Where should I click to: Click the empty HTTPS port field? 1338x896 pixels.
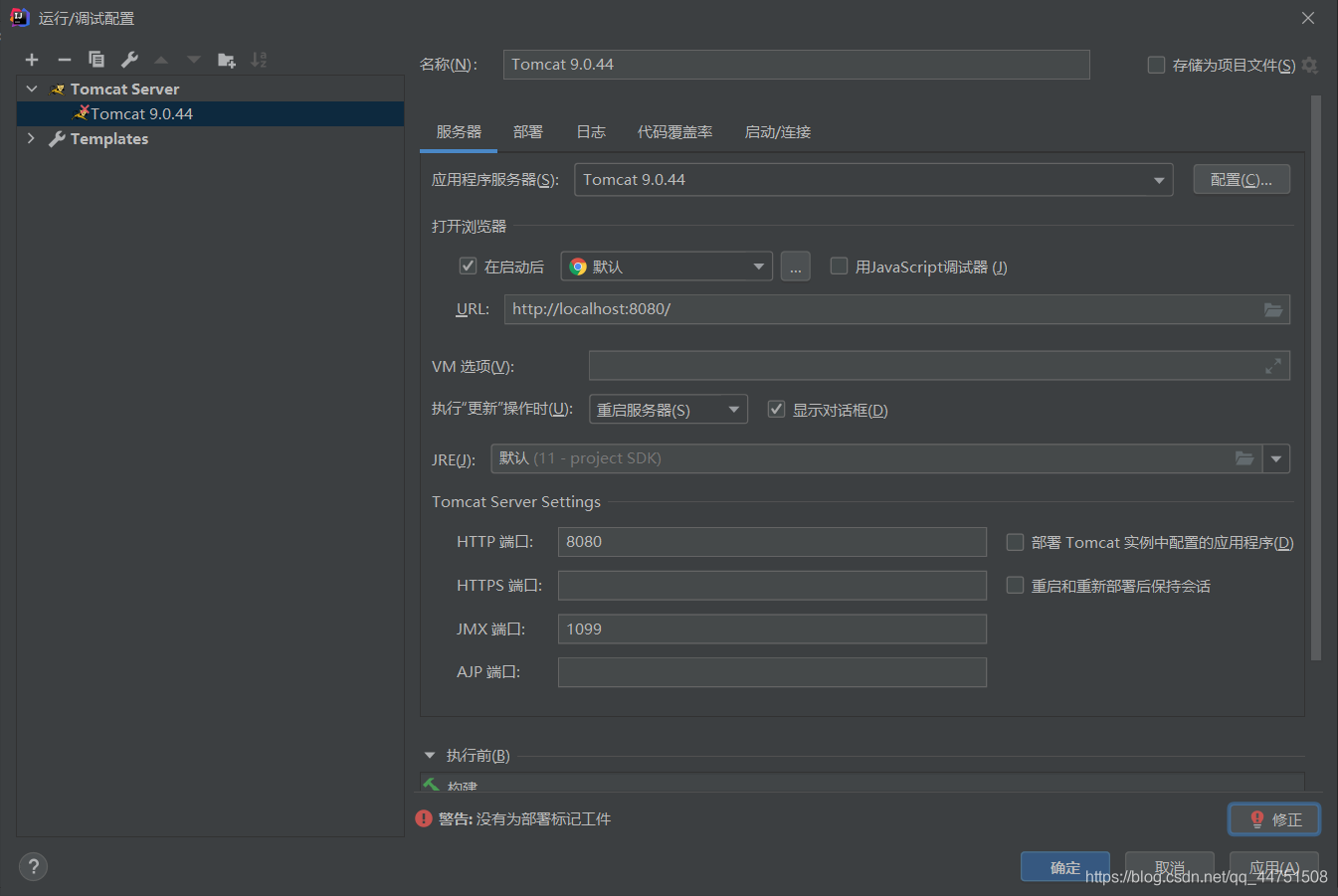pyautogui.click(x=772, y=586)
